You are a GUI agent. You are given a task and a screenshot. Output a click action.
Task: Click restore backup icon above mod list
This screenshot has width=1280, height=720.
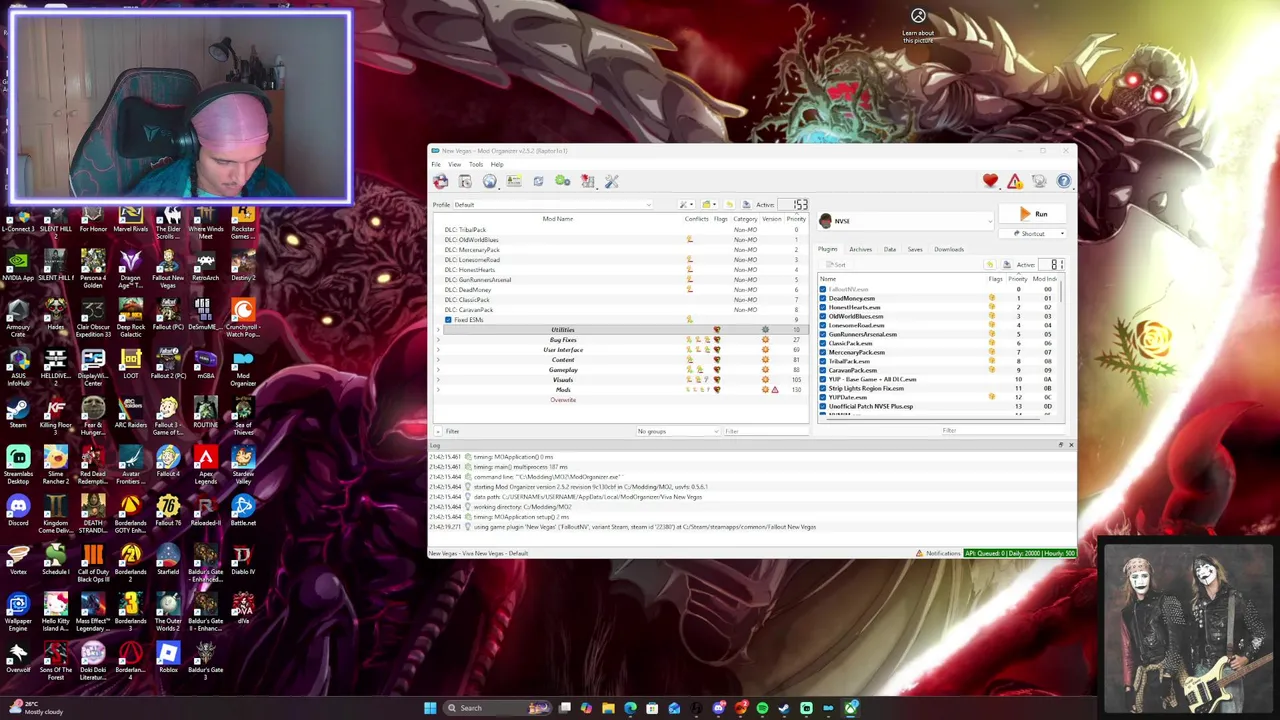729,205
